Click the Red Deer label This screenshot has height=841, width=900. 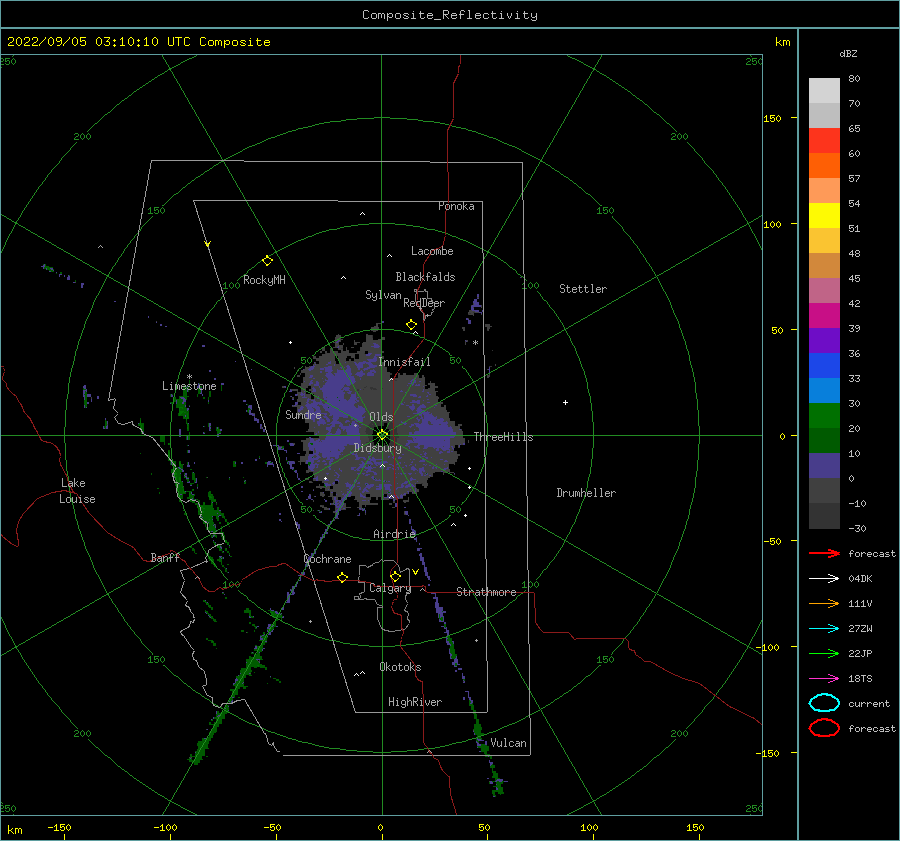pyautogui.click(x=424, y=303)
